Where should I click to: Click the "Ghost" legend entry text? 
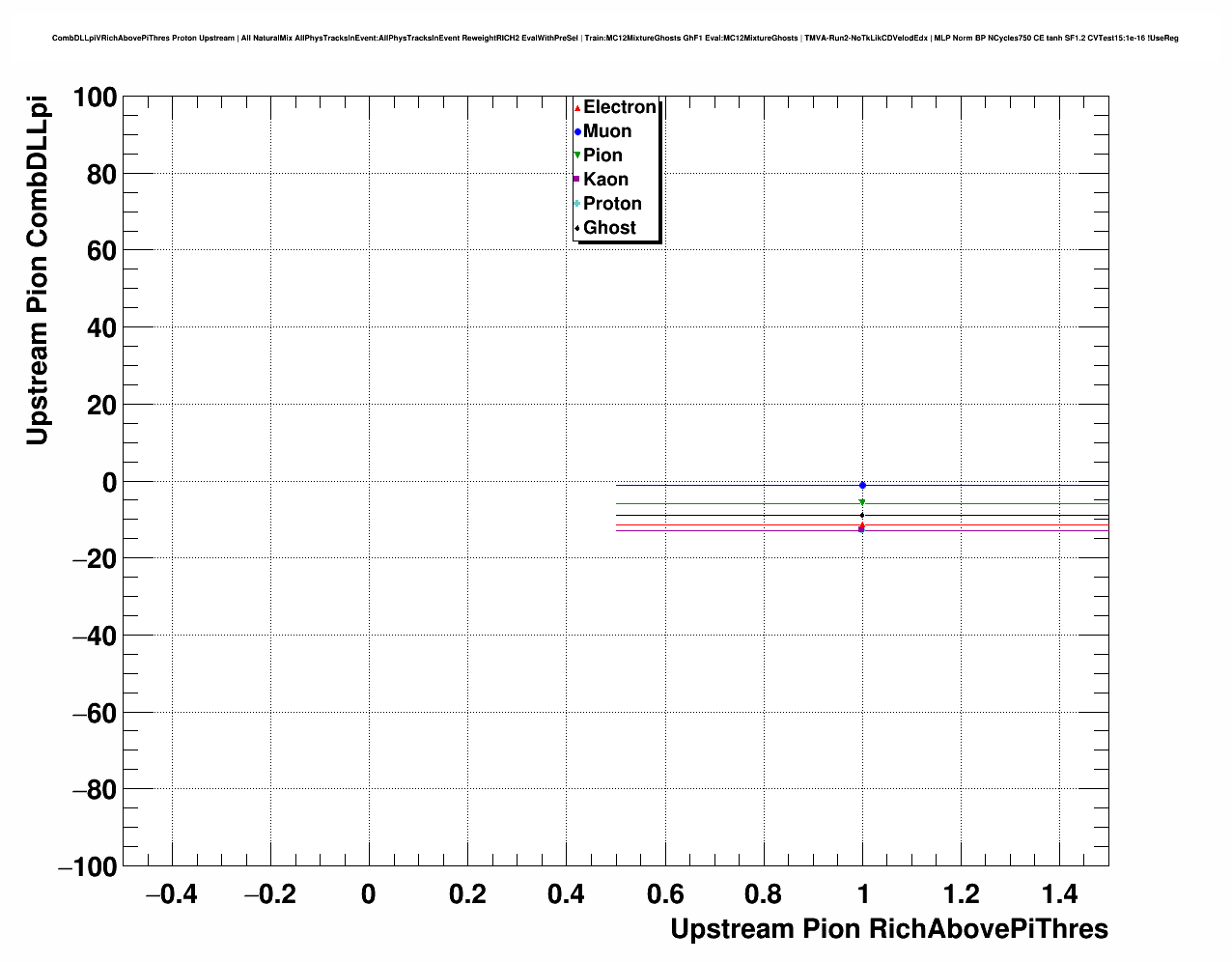coord(609,228)
